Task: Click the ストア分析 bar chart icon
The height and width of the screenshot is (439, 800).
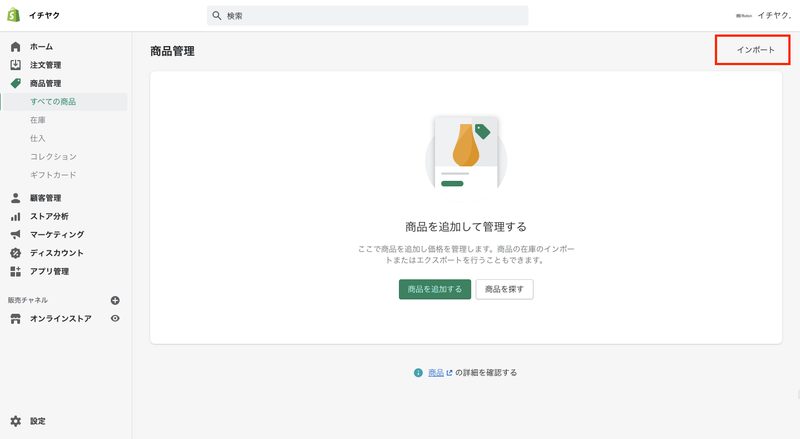Action: coord(15,216)
